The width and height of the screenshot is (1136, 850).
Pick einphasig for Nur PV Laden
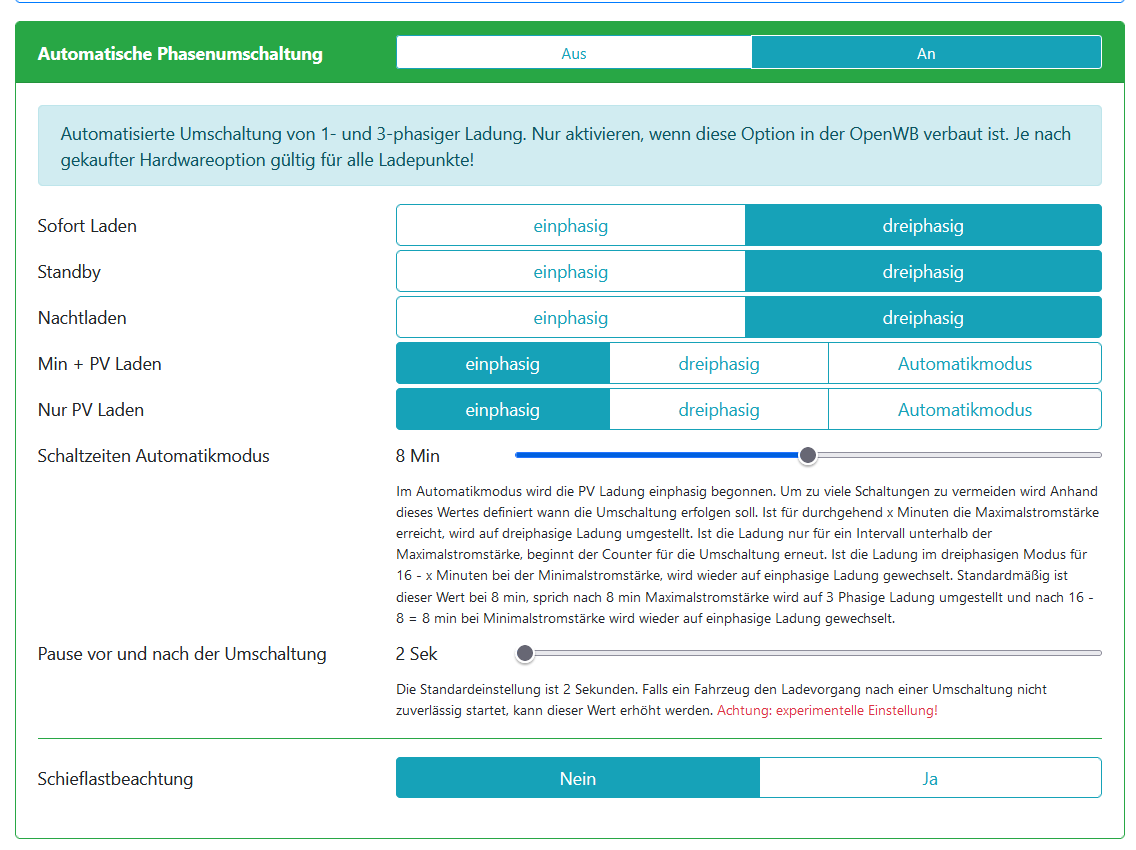[x=502, y=409]
